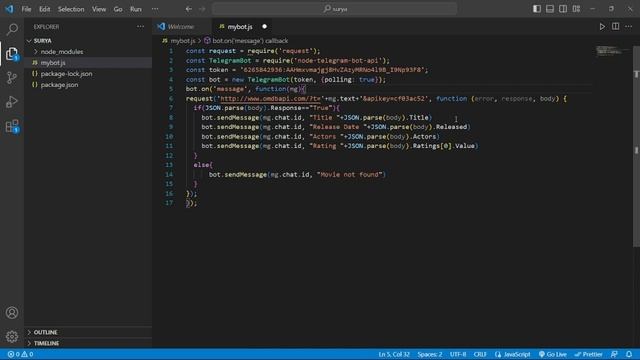Change indentation via Spaces: 2
Screen dimensions: 640x360
pyautogui.click(x=429, y=354)
